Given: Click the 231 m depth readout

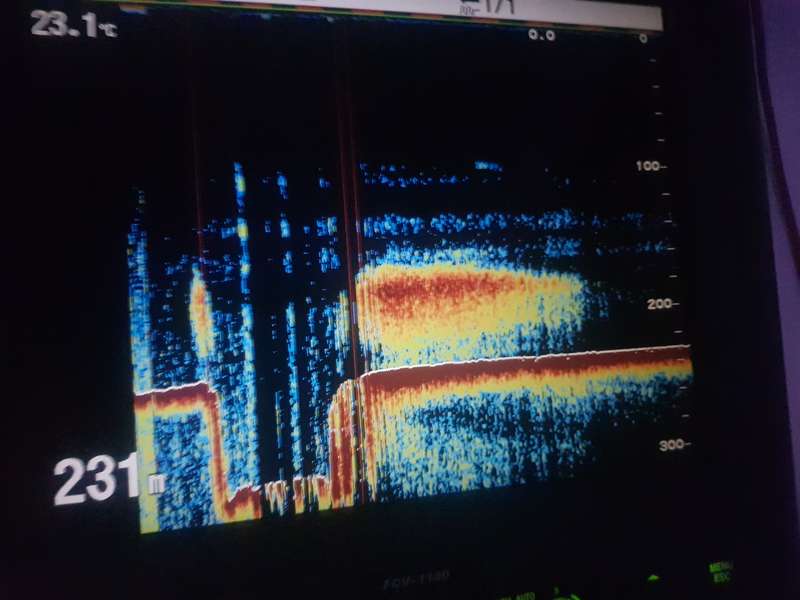Looking at the screenshot, I should tap(100, 481).
